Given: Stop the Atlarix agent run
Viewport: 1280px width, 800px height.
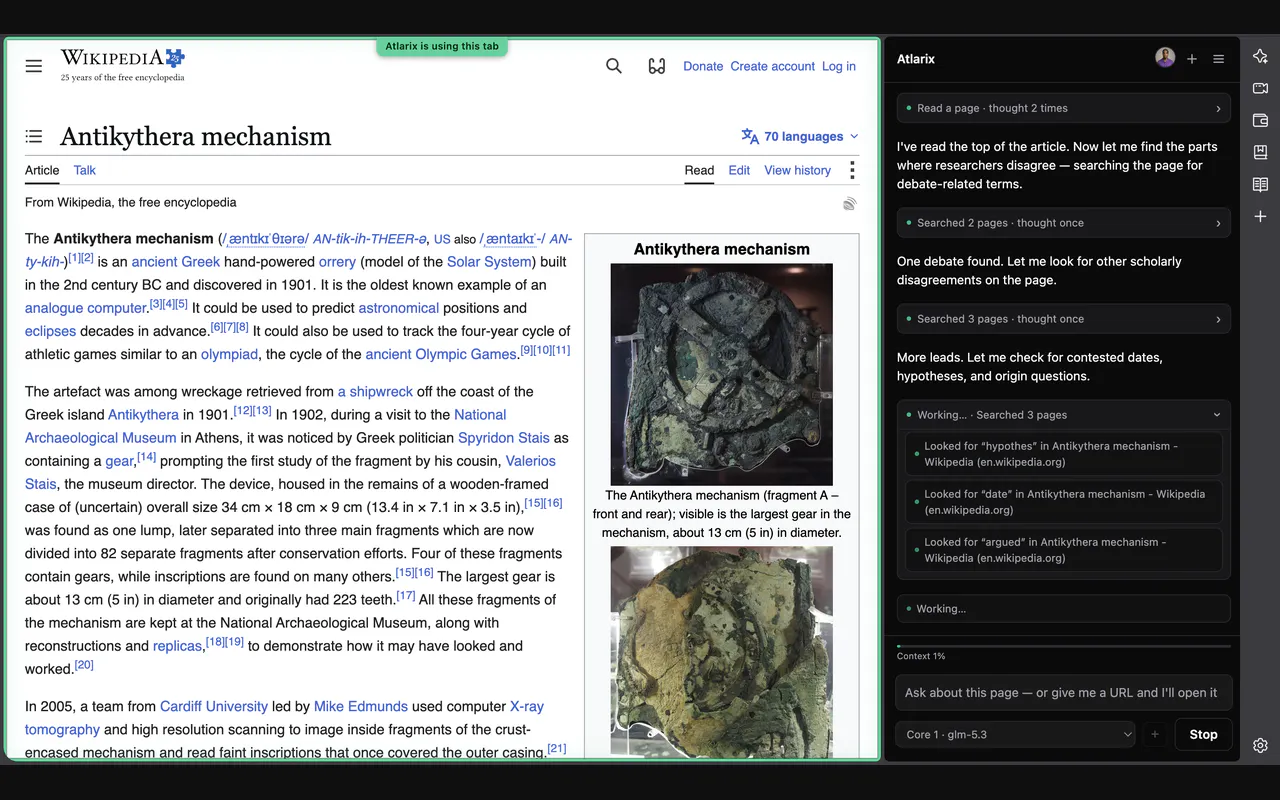Looking at the screenshot, I should point(1203,734).
